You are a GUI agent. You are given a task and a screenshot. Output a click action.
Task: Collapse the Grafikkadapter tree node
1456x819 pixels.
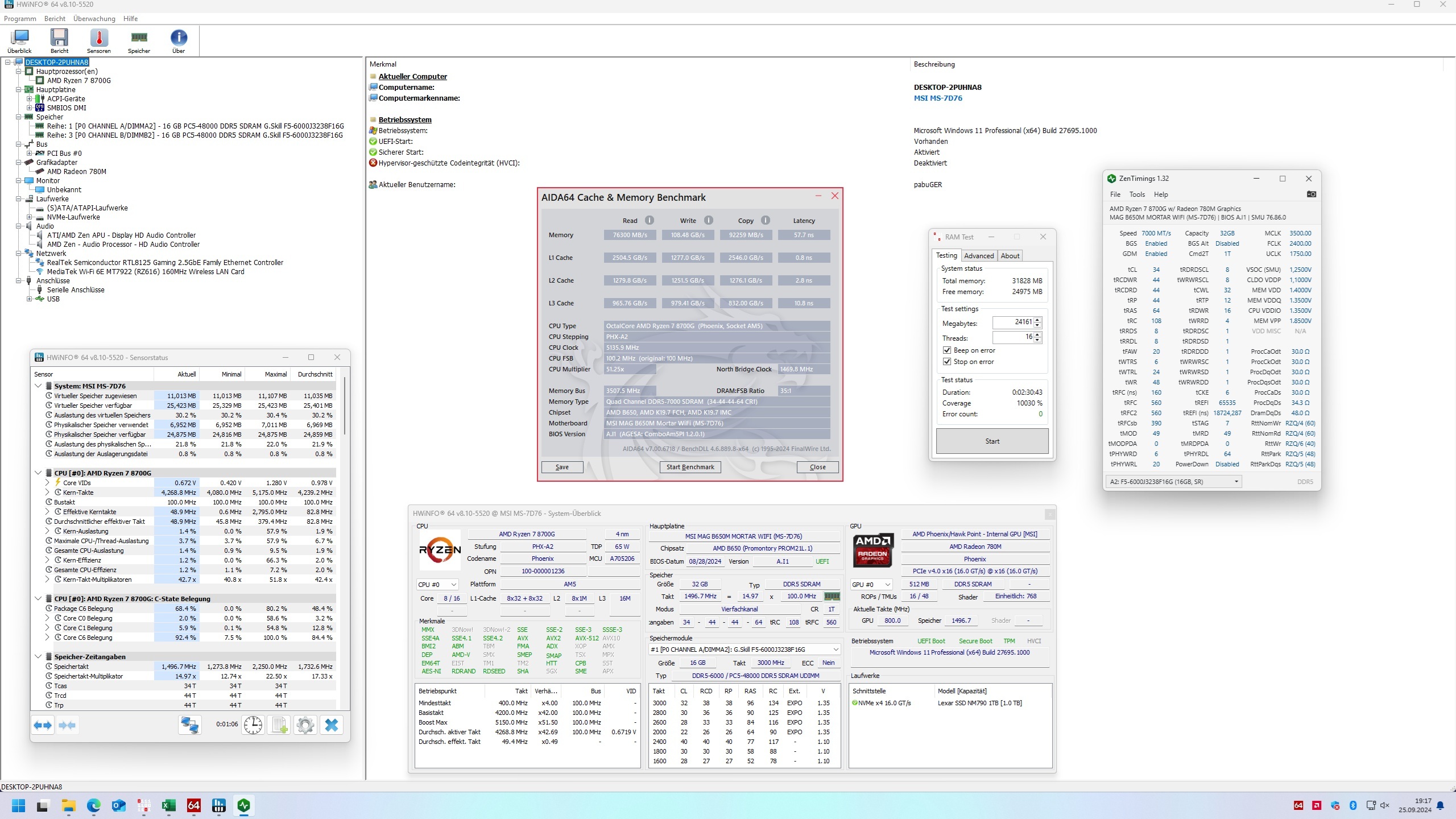tap(18, 163)
